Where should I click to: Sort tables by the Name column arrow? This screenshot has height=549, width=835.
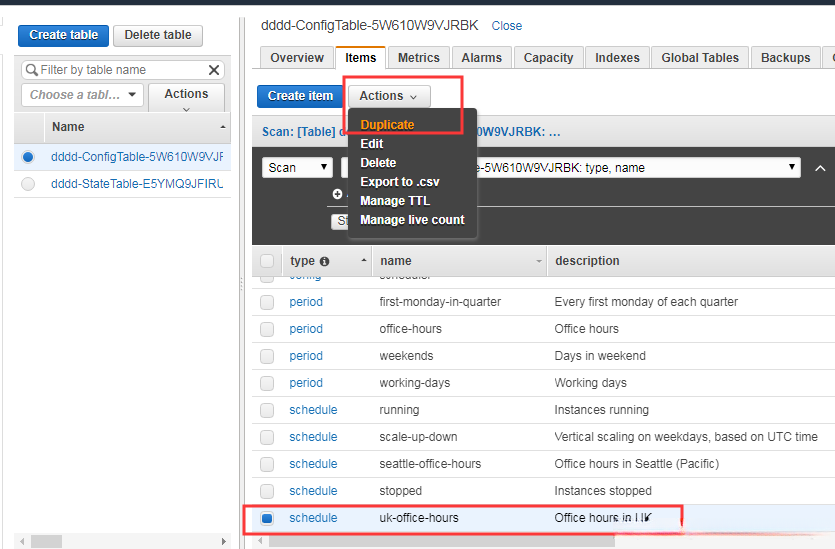point(223,127)
